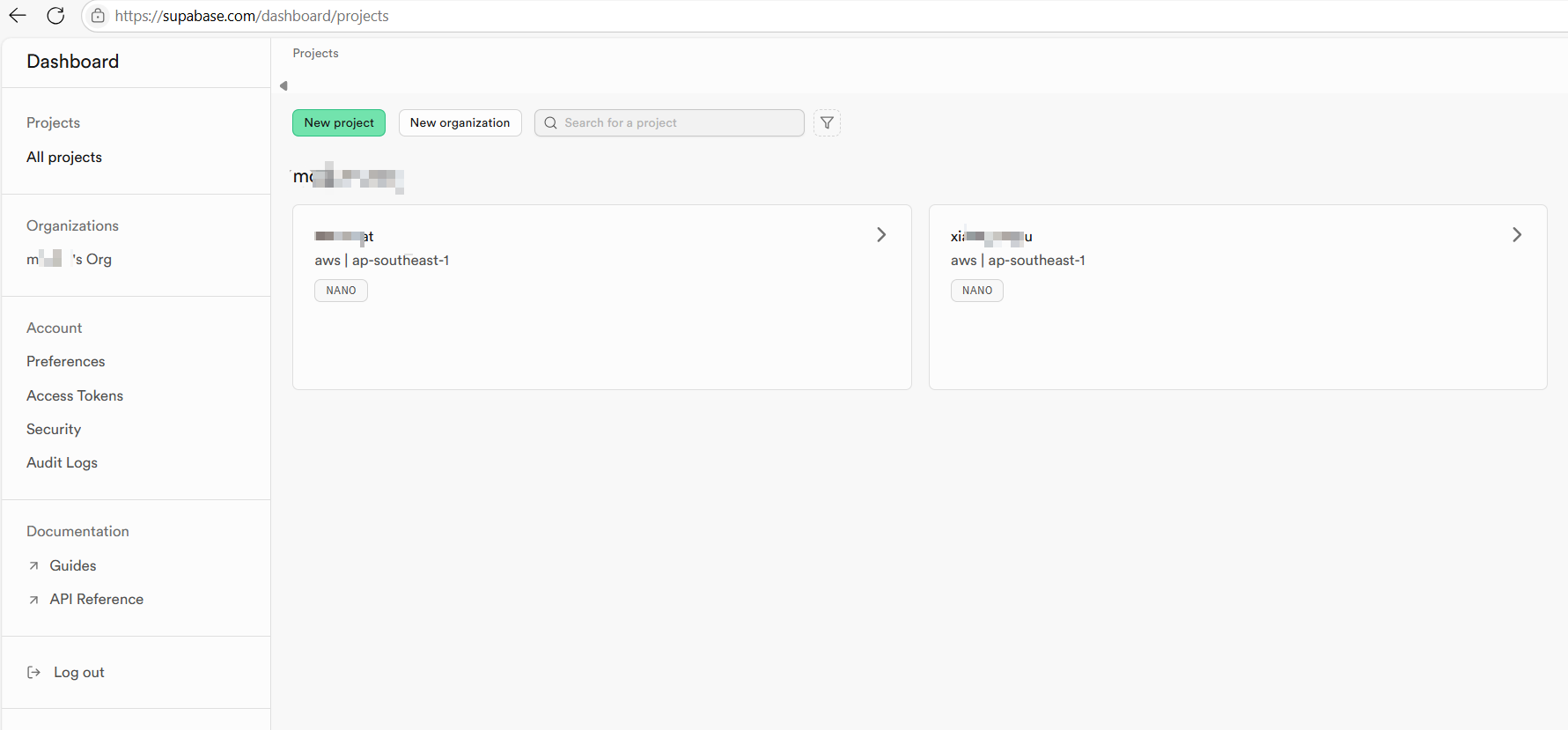Click NANO badge on the right project card
This screenshot has width=1568, height=730.
pos(977,291)
